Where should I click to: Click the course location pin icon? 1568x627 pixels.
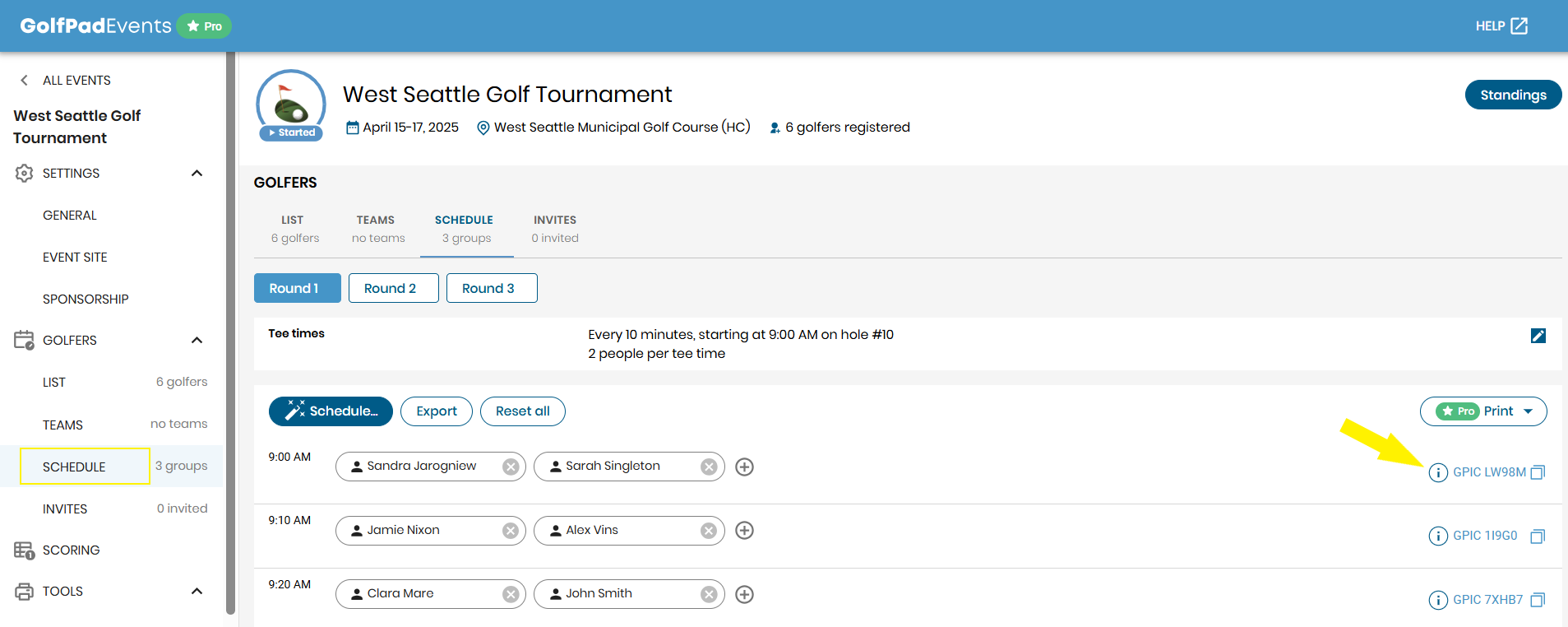[x=483, y=128]
